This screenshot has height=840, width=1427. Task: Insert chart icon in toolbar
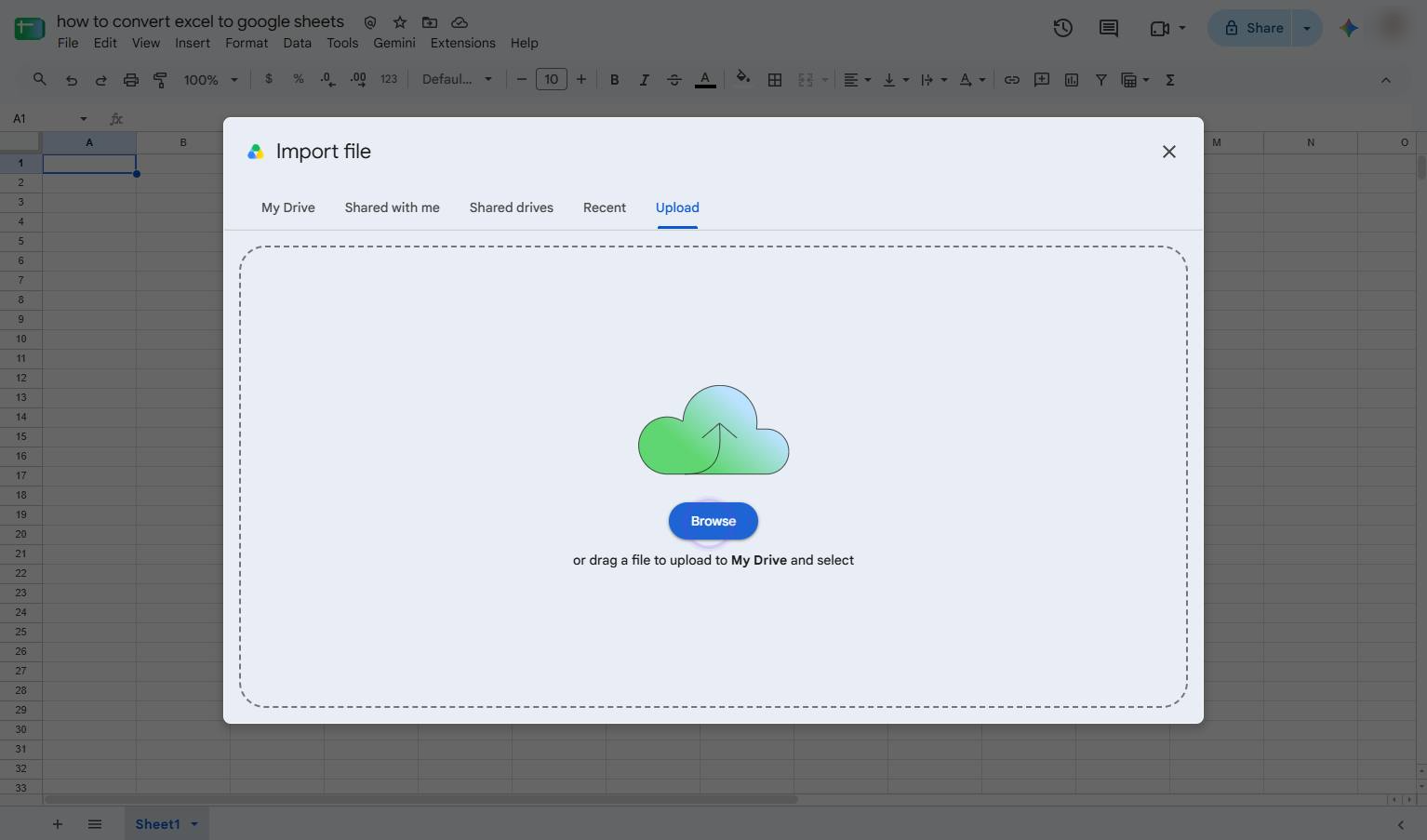[1072, 80]
